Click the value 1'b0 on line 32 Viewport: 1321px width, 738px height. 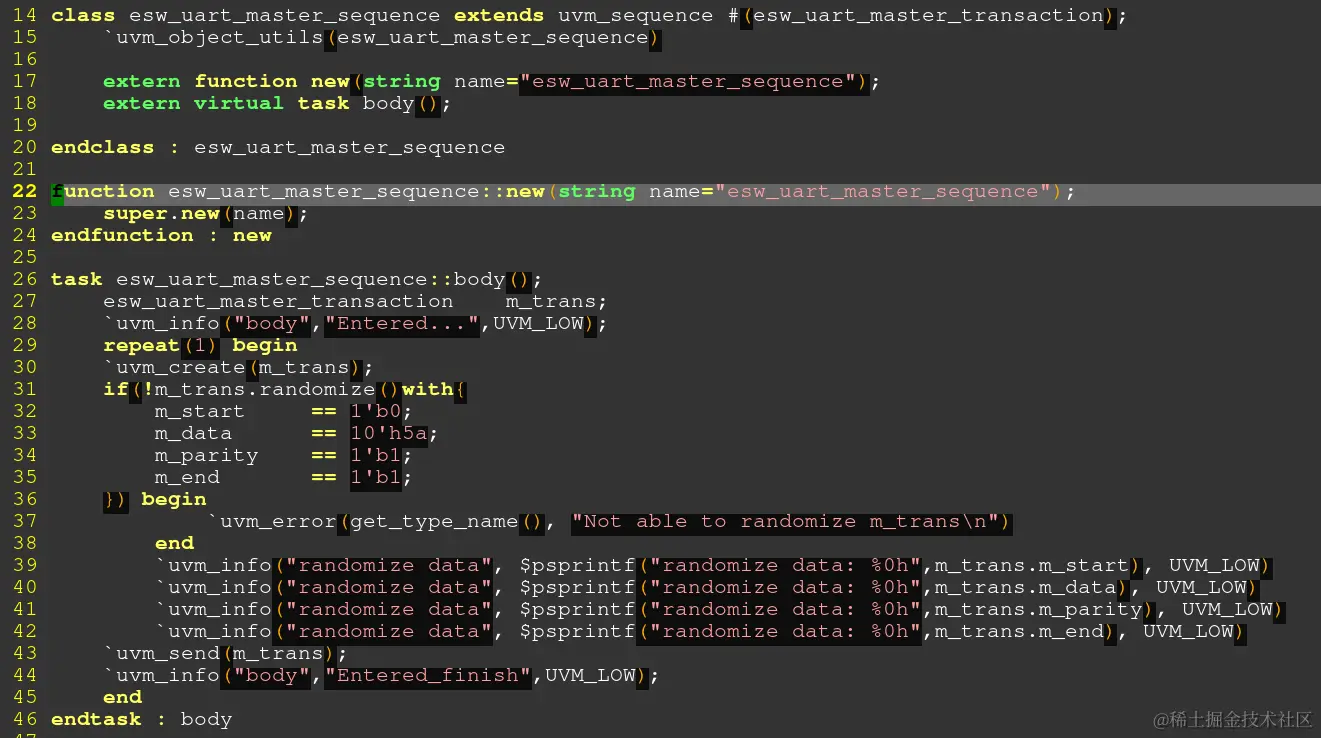376,412
